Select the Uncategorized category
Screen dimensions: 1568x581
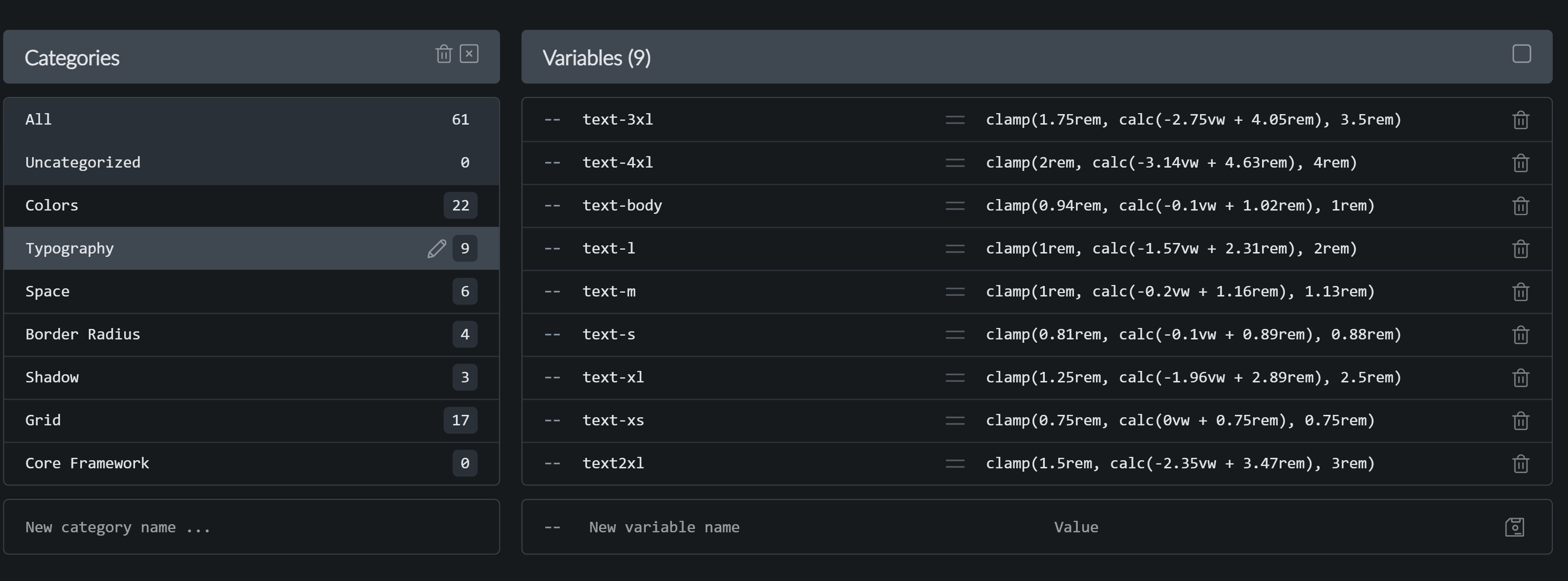tap(252, 163)
